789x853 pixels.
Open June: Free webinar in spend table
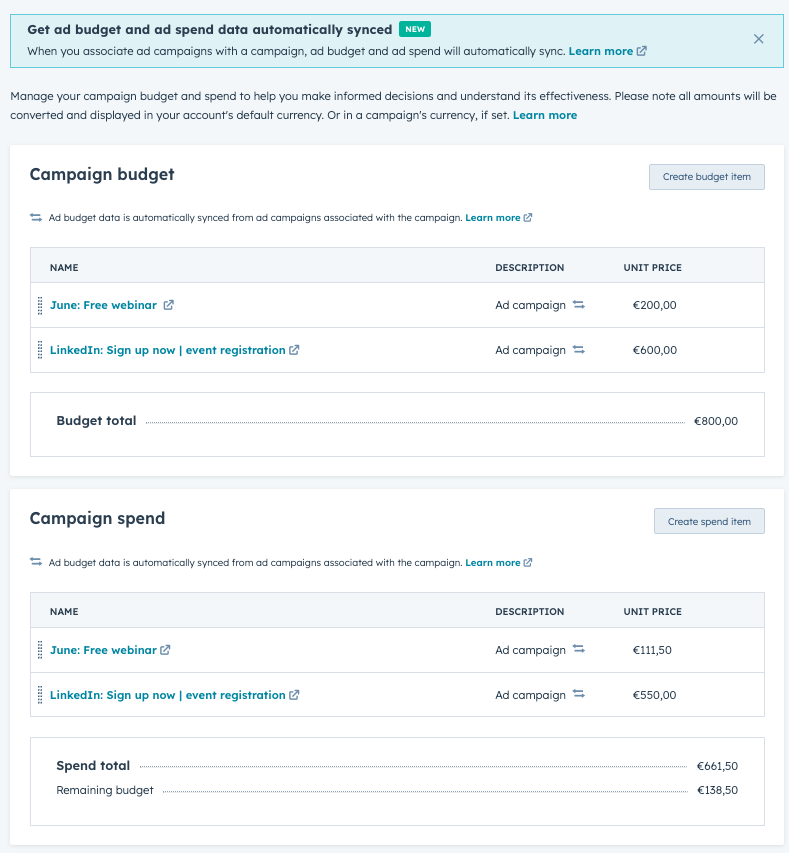[103, 650]
